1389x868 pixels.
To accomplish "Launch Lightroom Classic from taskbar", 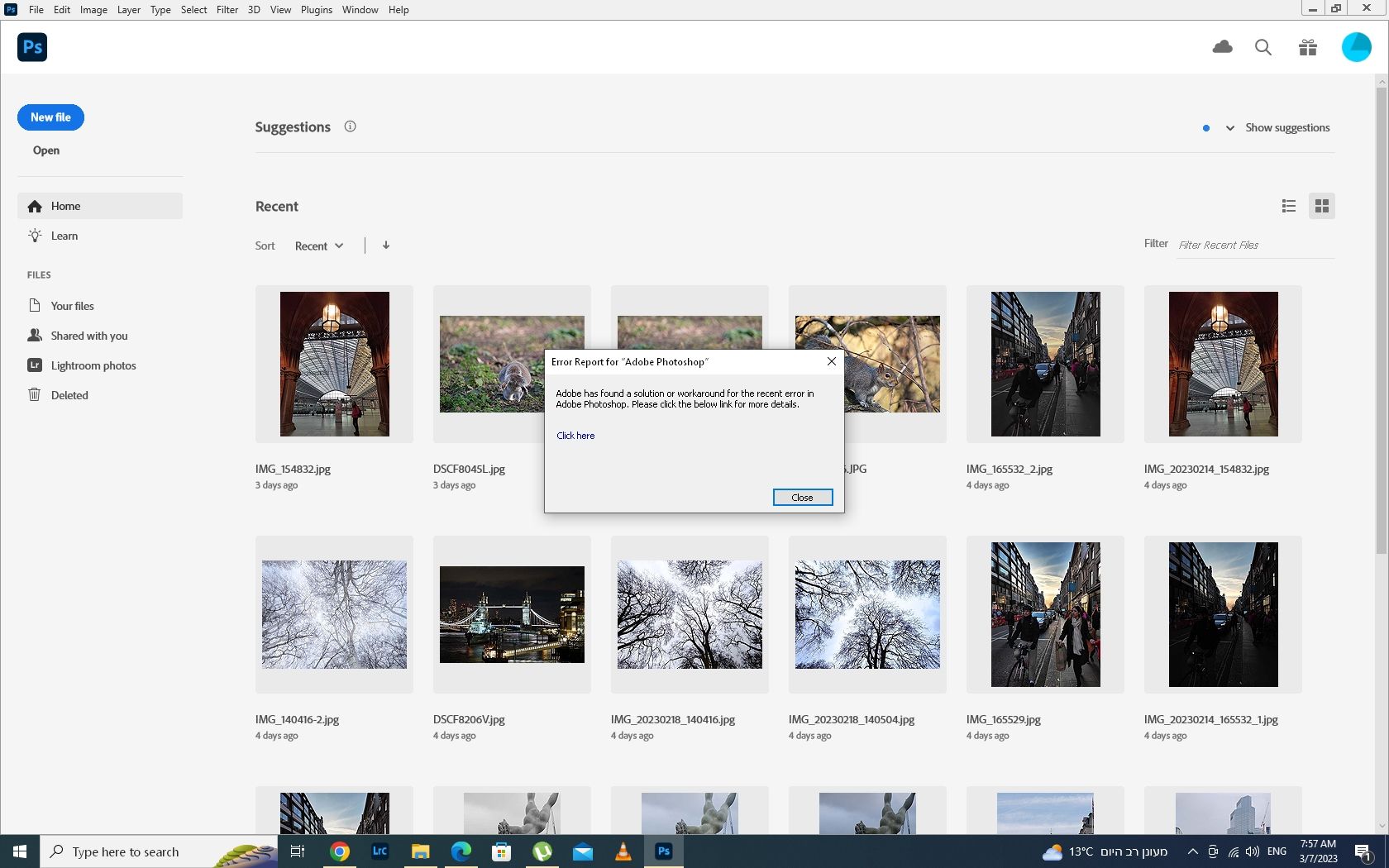I will pyautogui.click(x=380, y=851).
